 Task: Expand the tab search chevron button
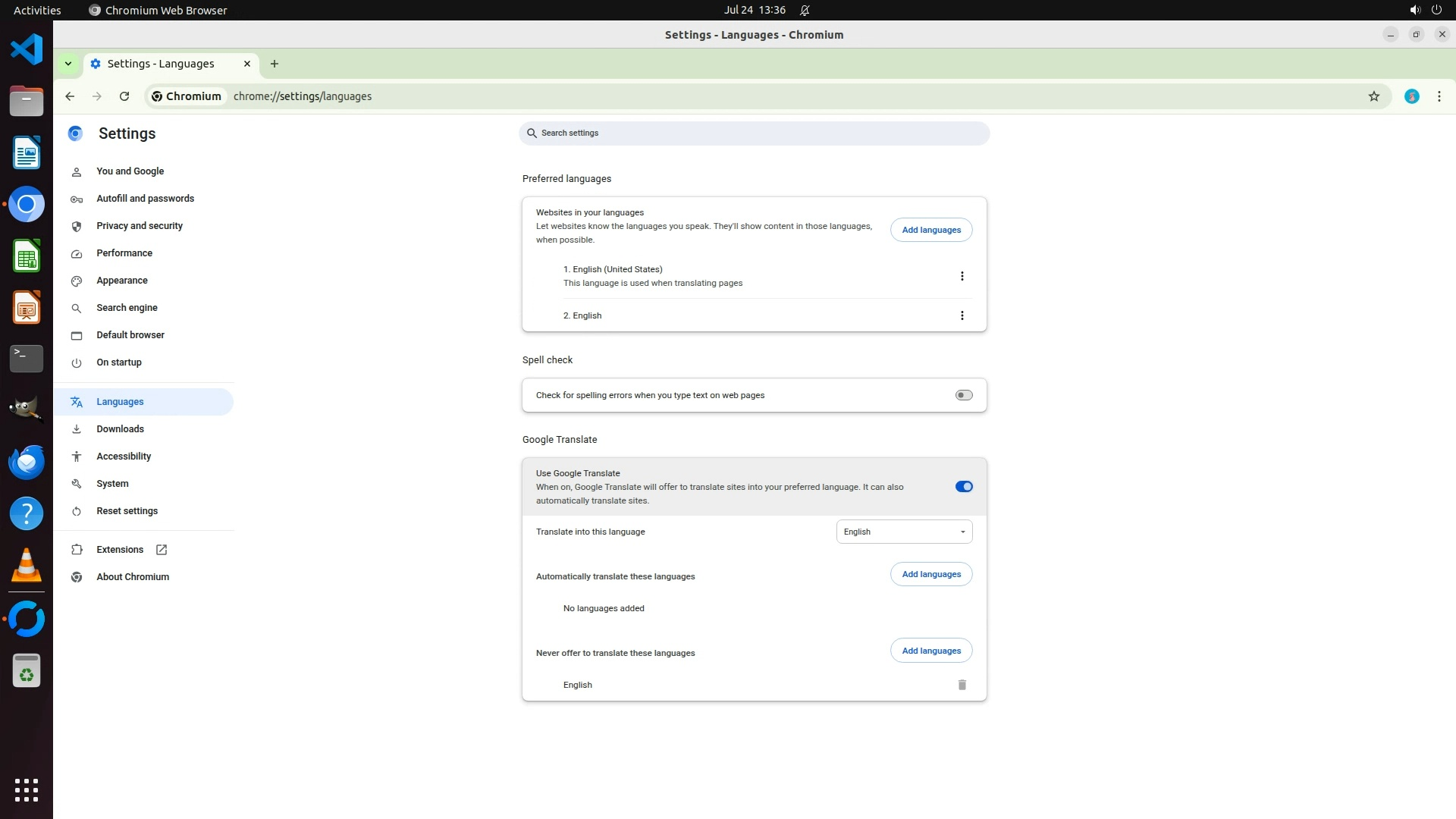[x=68, y=64]
